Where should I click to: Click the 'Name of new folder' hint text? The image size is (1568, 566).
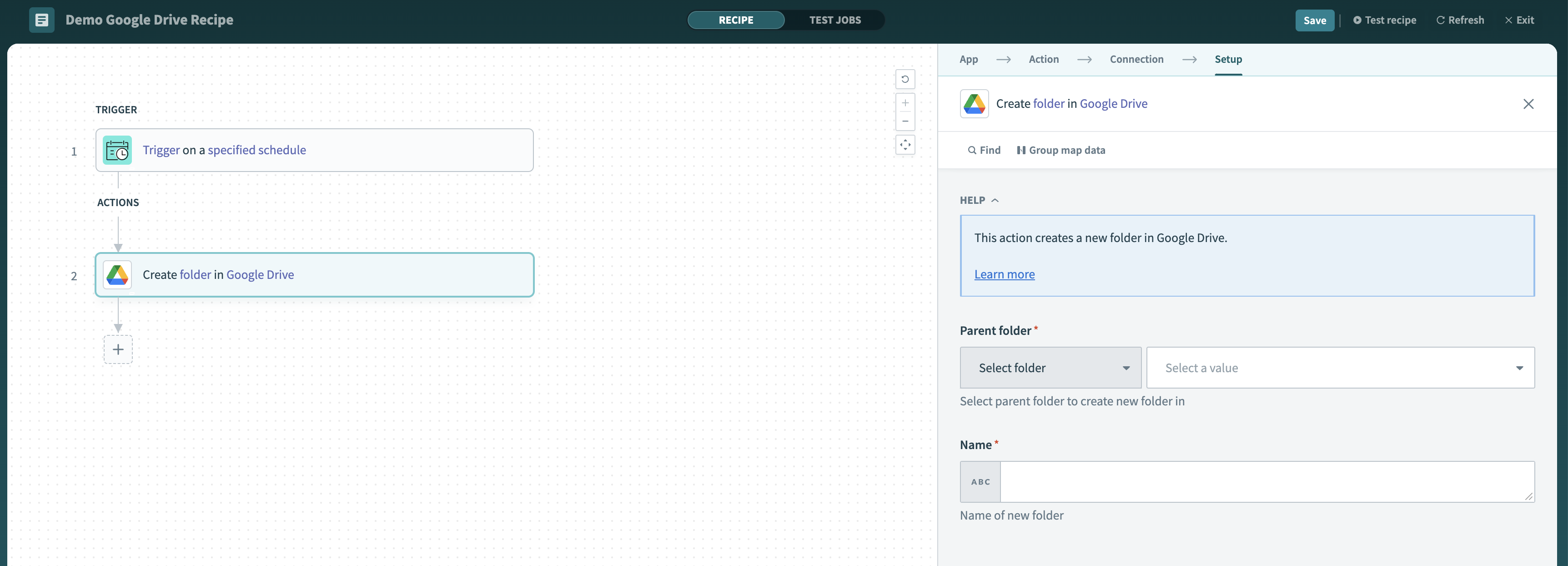pyautogui.click(x=1012, y=515)
